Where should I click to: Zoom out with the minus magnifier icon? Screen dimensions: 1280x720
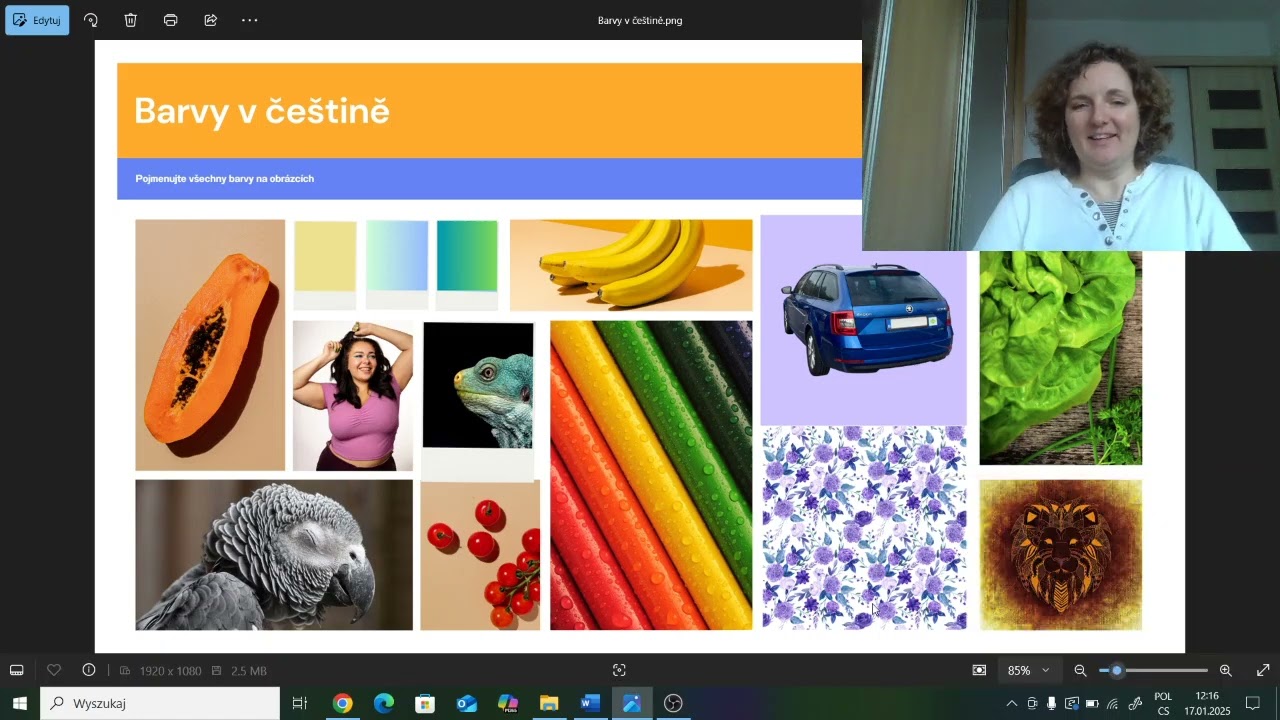[1080, 670]
